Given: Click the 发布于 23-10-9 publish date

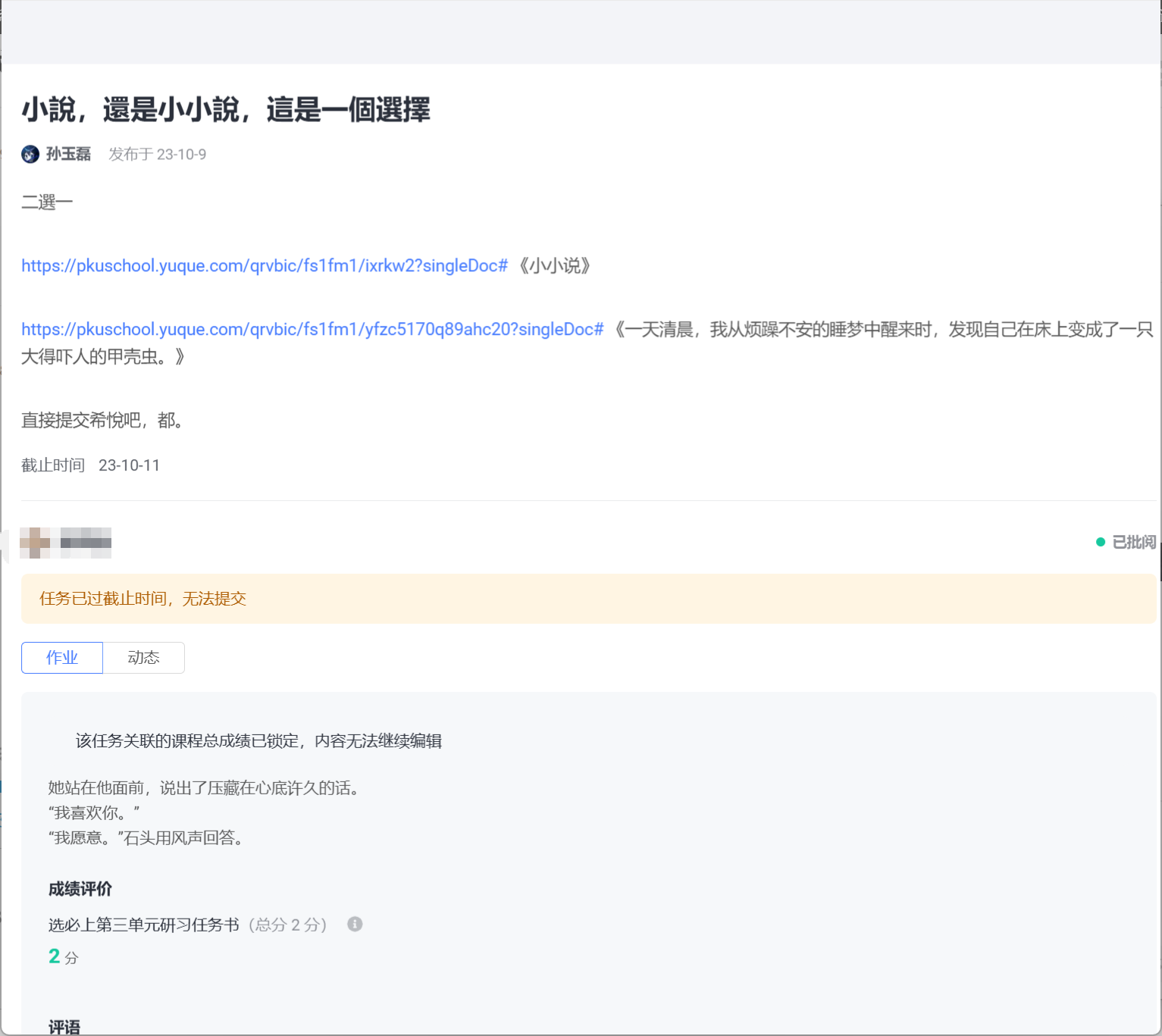Looking at the screenshot, I should point(157,155).
